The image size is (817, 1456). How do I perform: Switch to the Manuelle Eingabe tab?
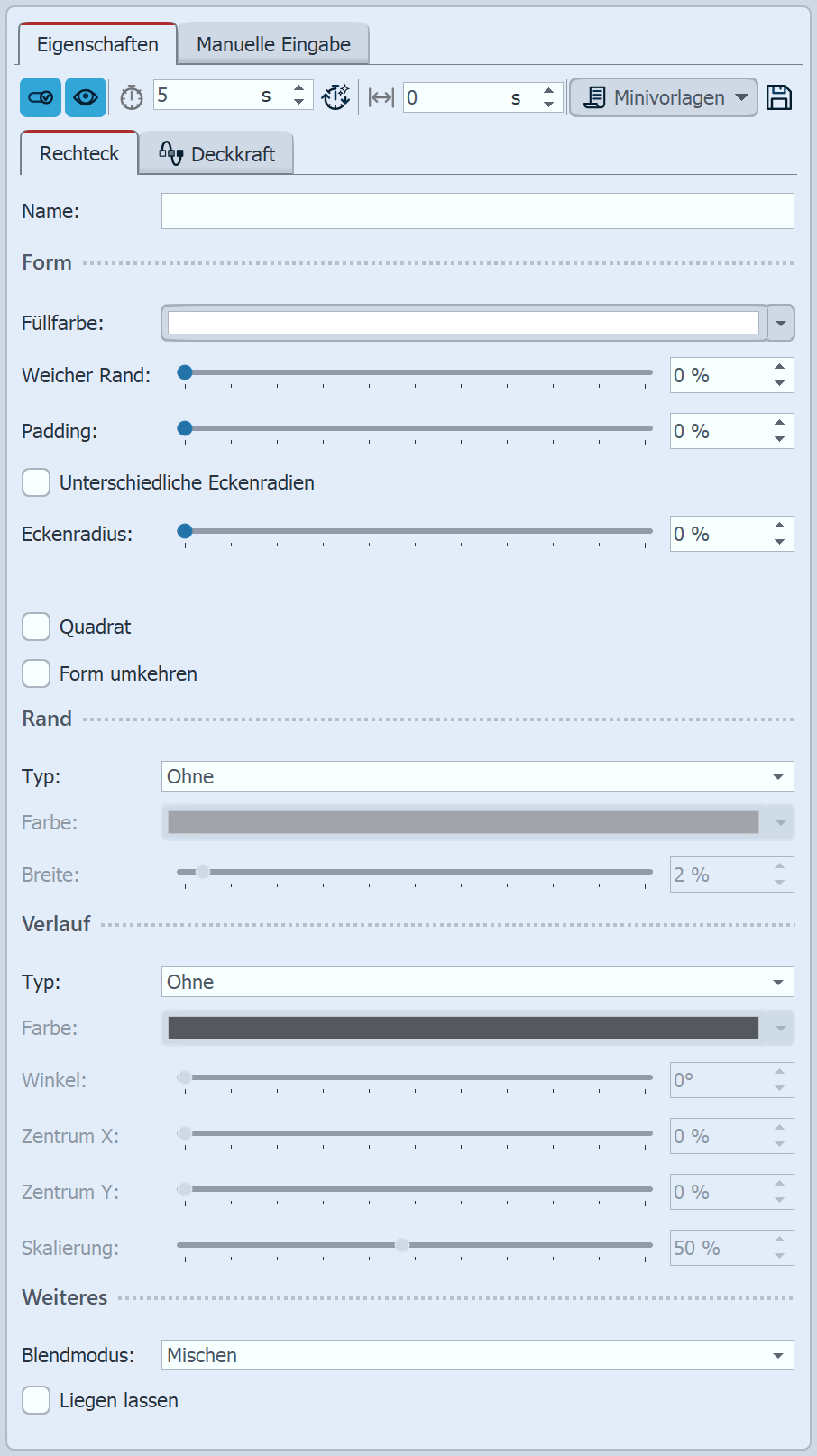point(273,44)
